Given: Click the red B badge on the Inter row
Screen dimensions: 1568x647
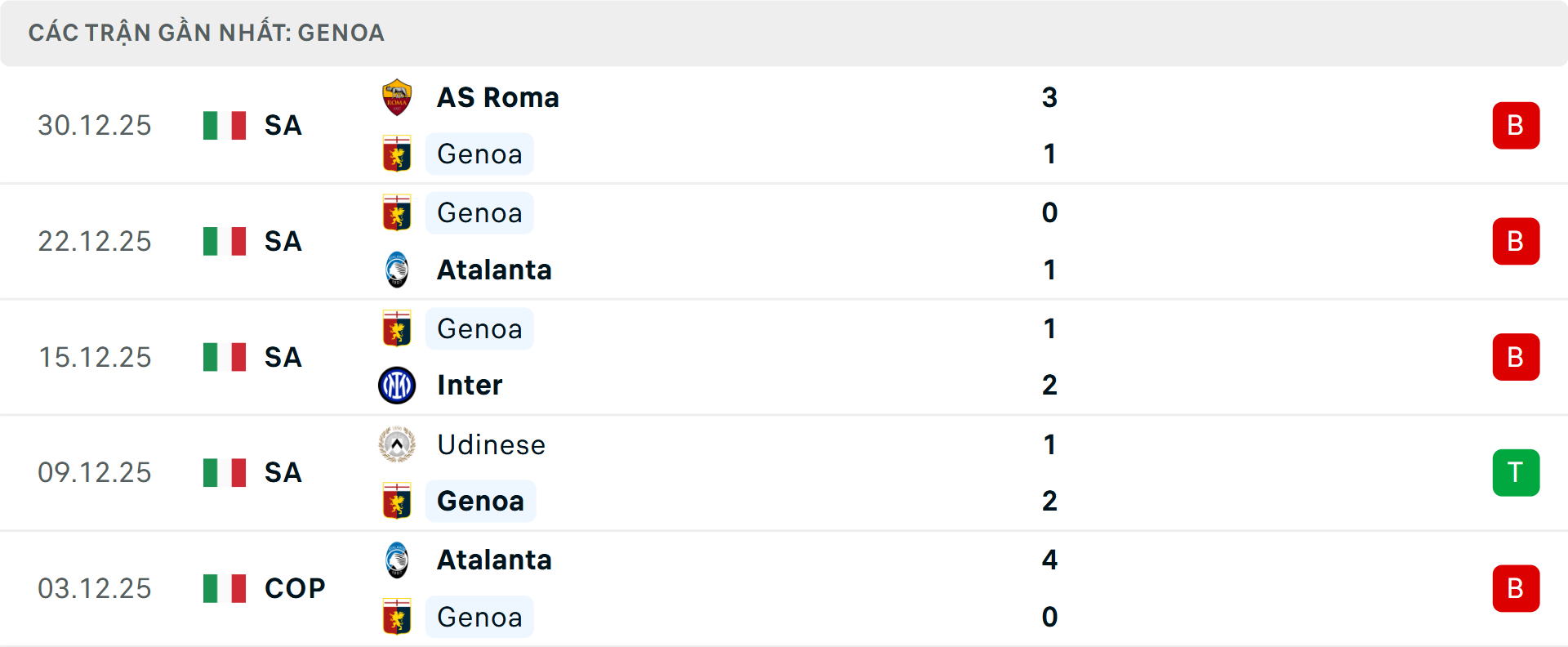Looking at the screenshot, I should tap(1516, 356).
